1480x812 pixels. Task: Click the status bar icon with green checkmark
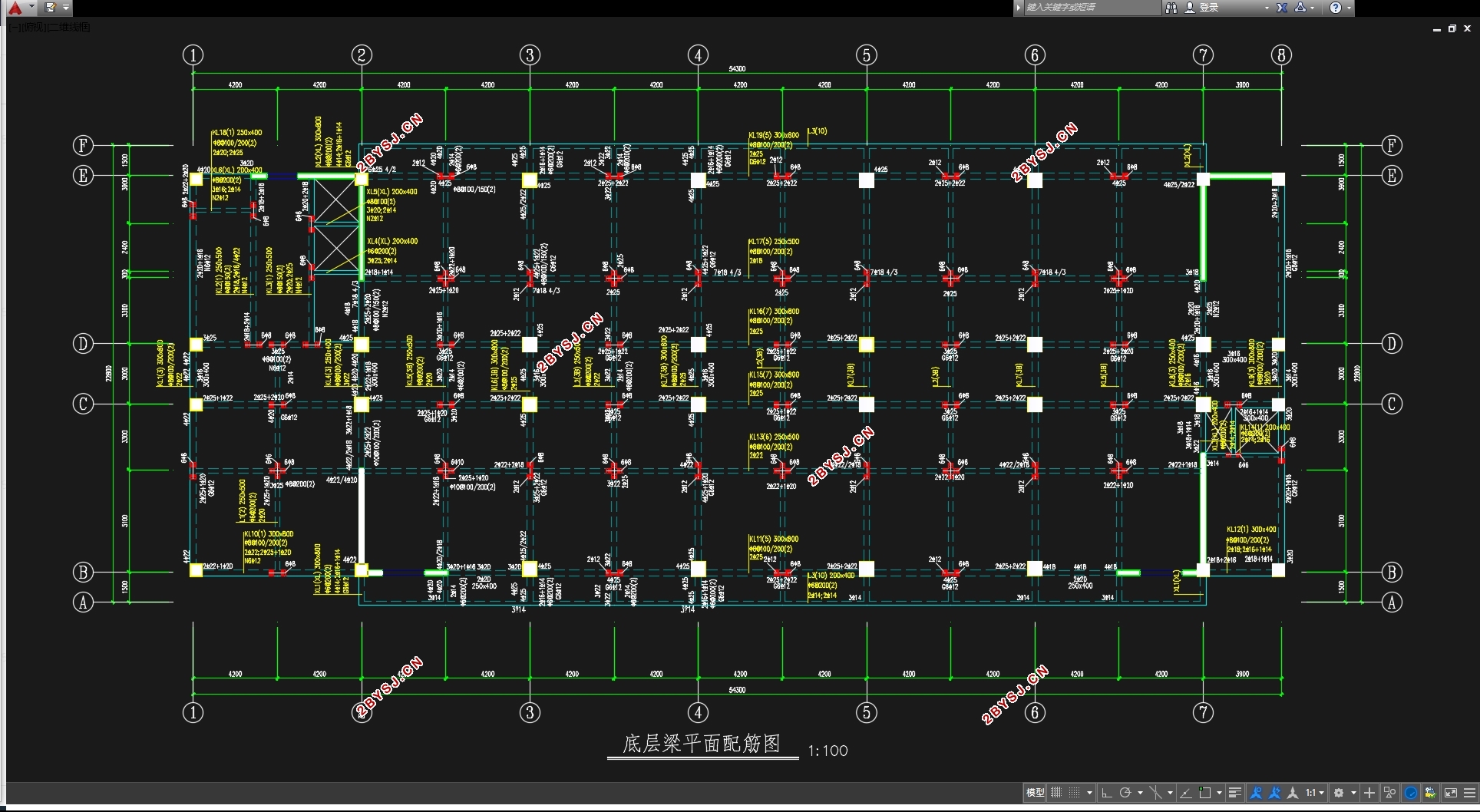(x=1432, y=793)
